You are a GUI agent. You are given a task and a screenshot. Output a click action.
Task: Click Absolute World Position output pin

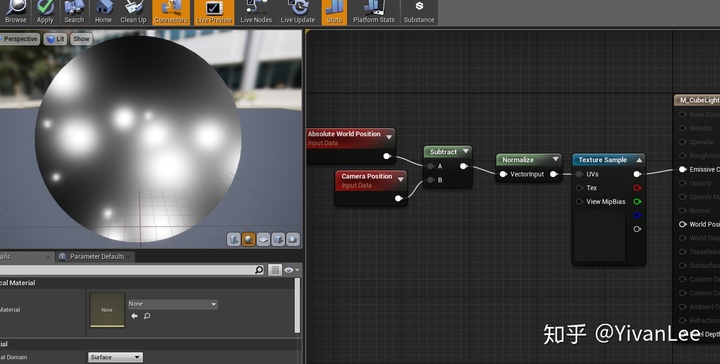point(387,157)
